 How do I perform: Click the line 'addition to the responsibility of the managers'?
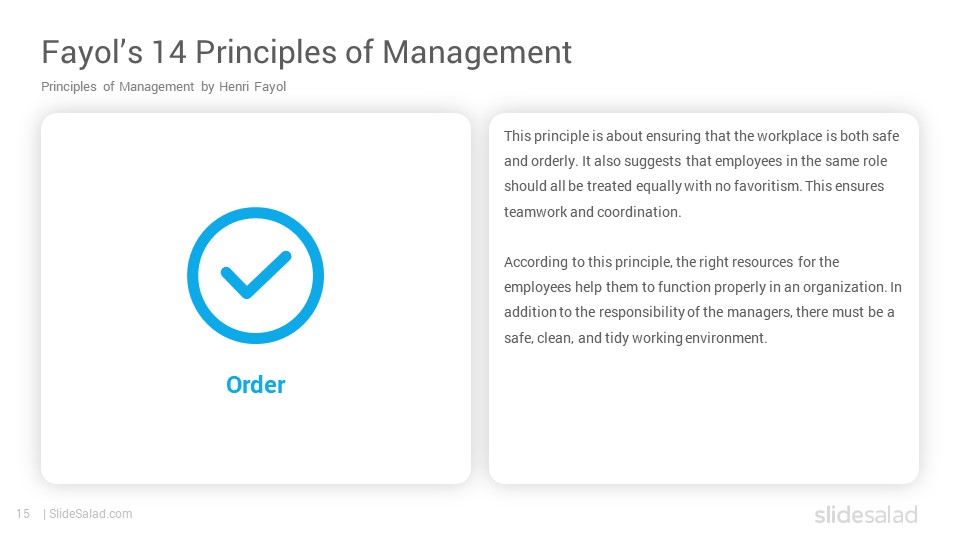[x=699, y=312]
